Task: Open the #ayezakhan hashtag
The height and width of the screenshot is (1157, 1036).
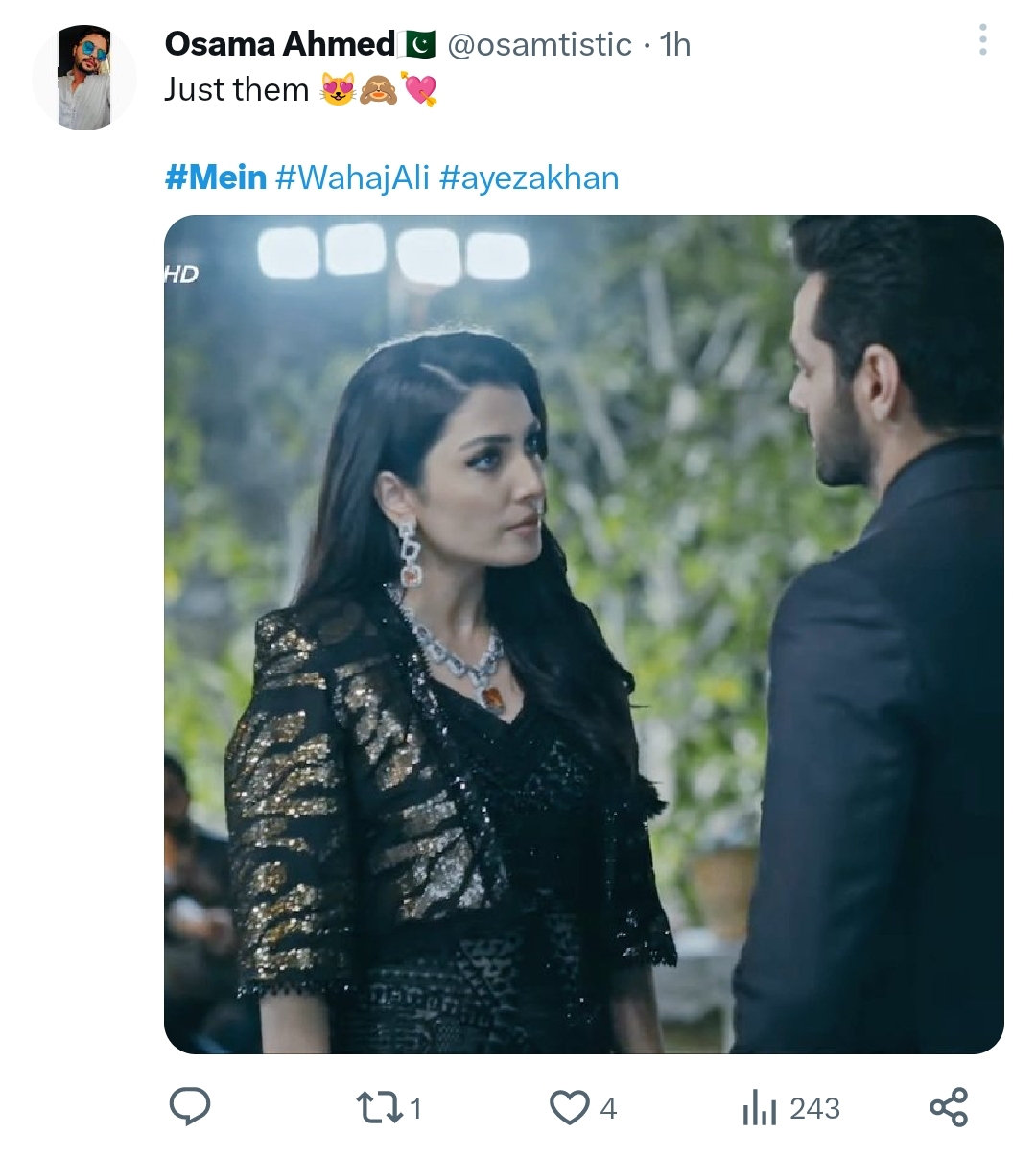Action: click(530, 177)
